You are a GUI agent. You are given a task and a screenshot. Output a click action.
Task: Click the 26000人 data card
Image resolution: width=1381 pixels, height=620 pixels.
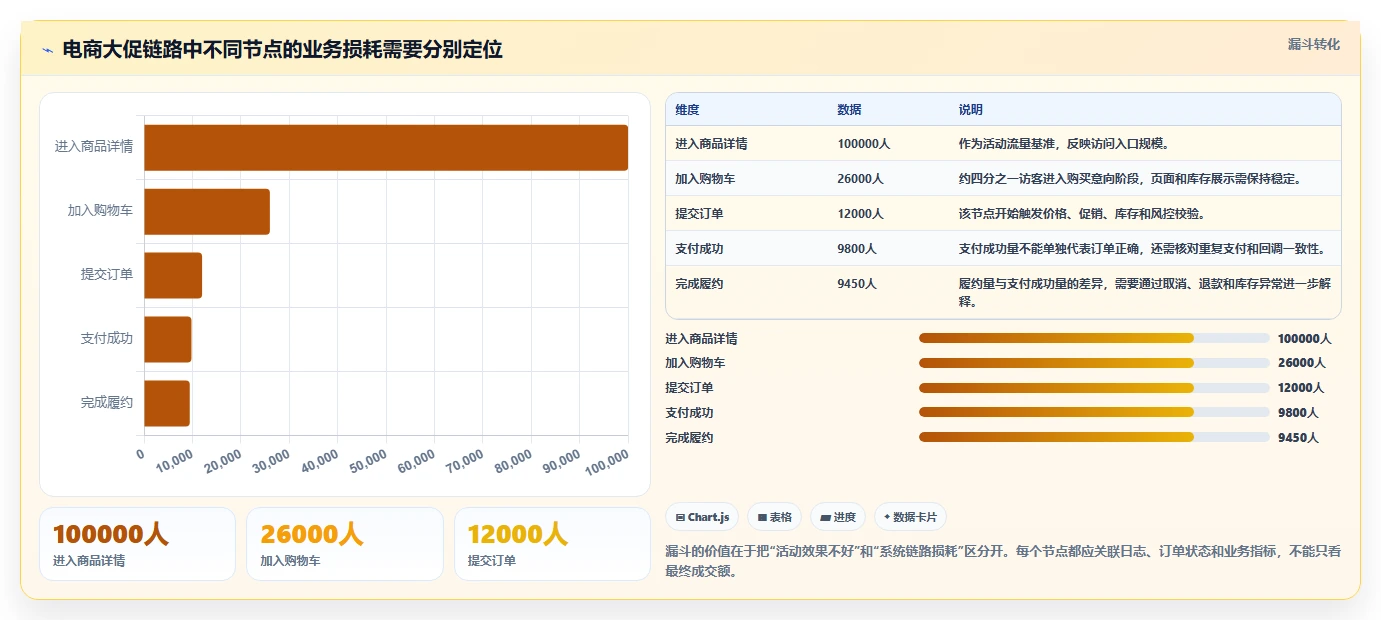point(345,544)
